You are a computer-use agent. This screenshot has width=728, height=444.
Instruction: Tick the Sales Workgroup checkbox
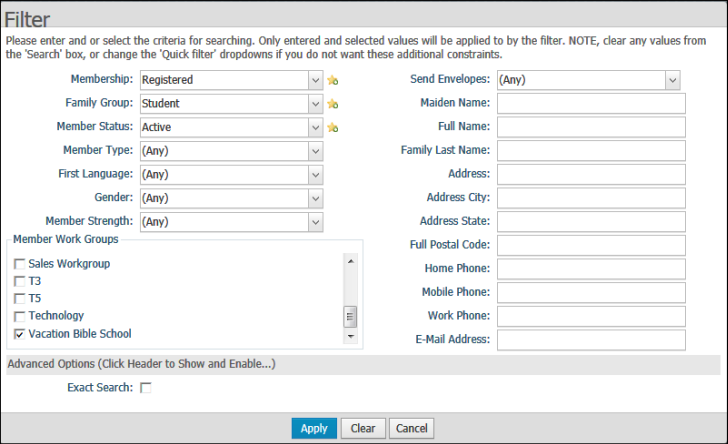coord(20,264)
